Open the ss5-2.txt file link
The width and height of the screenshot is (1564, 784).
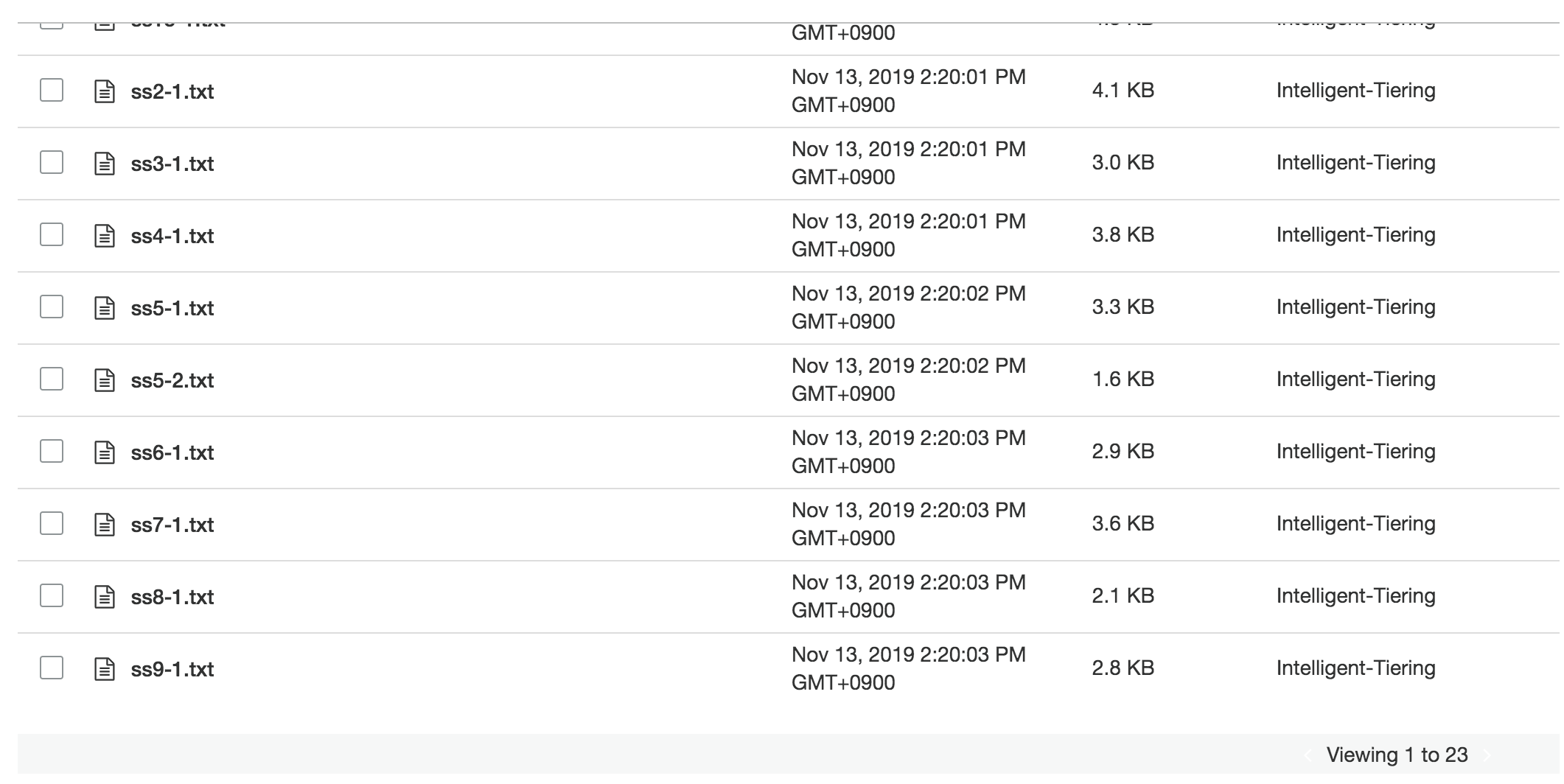(172, 380)
